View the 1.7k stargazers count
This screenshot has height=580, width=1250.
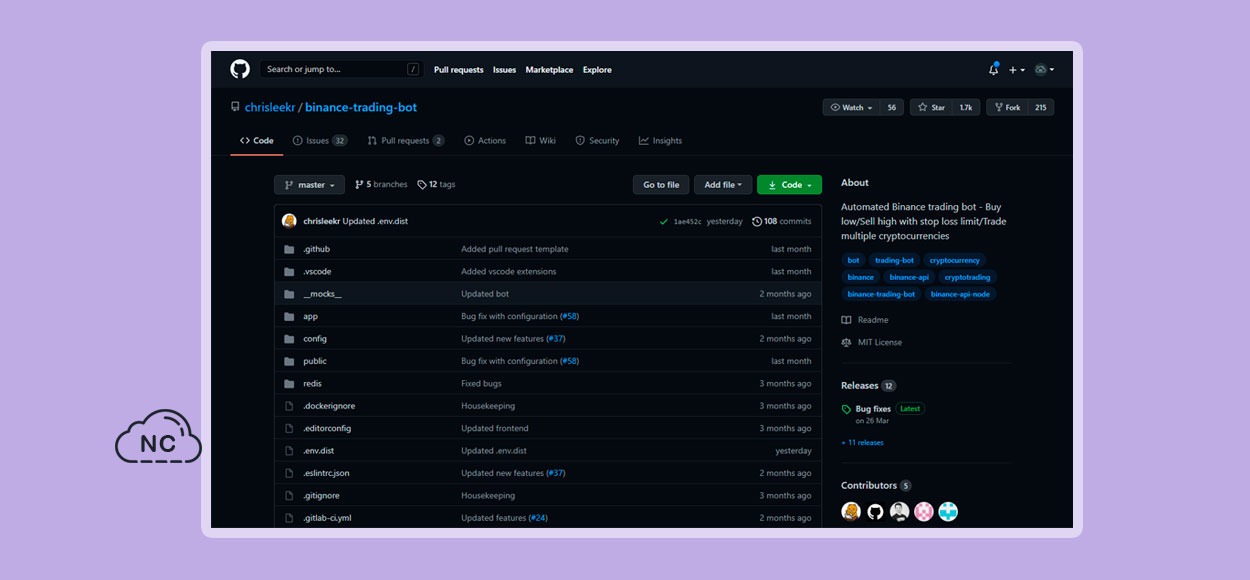(x=966, y=107)
